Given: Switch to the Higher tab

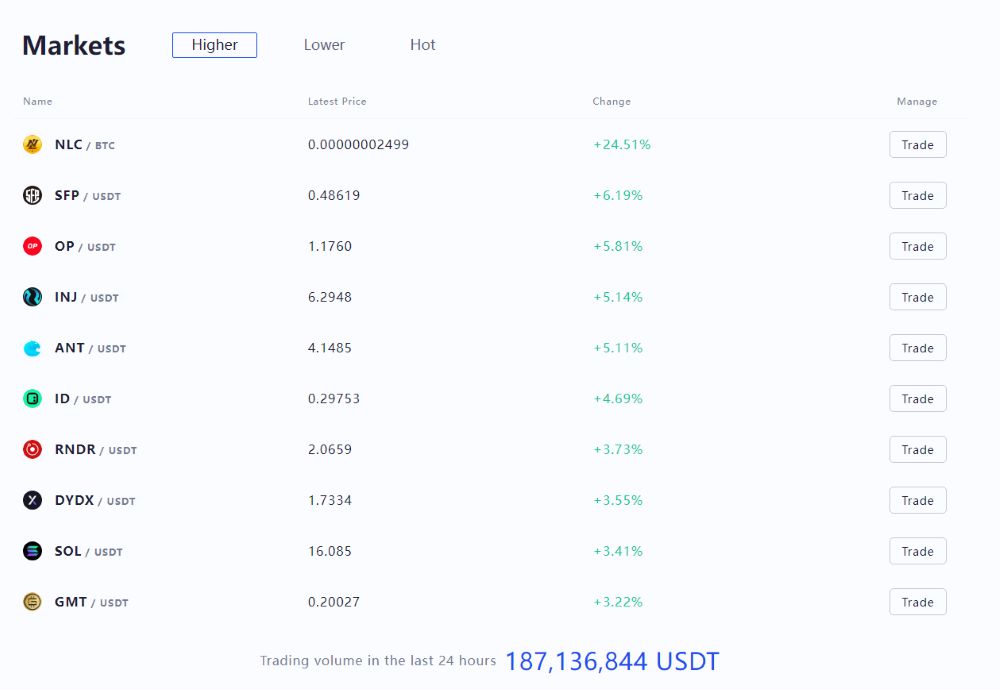Looking at the screenshot, I should click(x=214, y=45).
